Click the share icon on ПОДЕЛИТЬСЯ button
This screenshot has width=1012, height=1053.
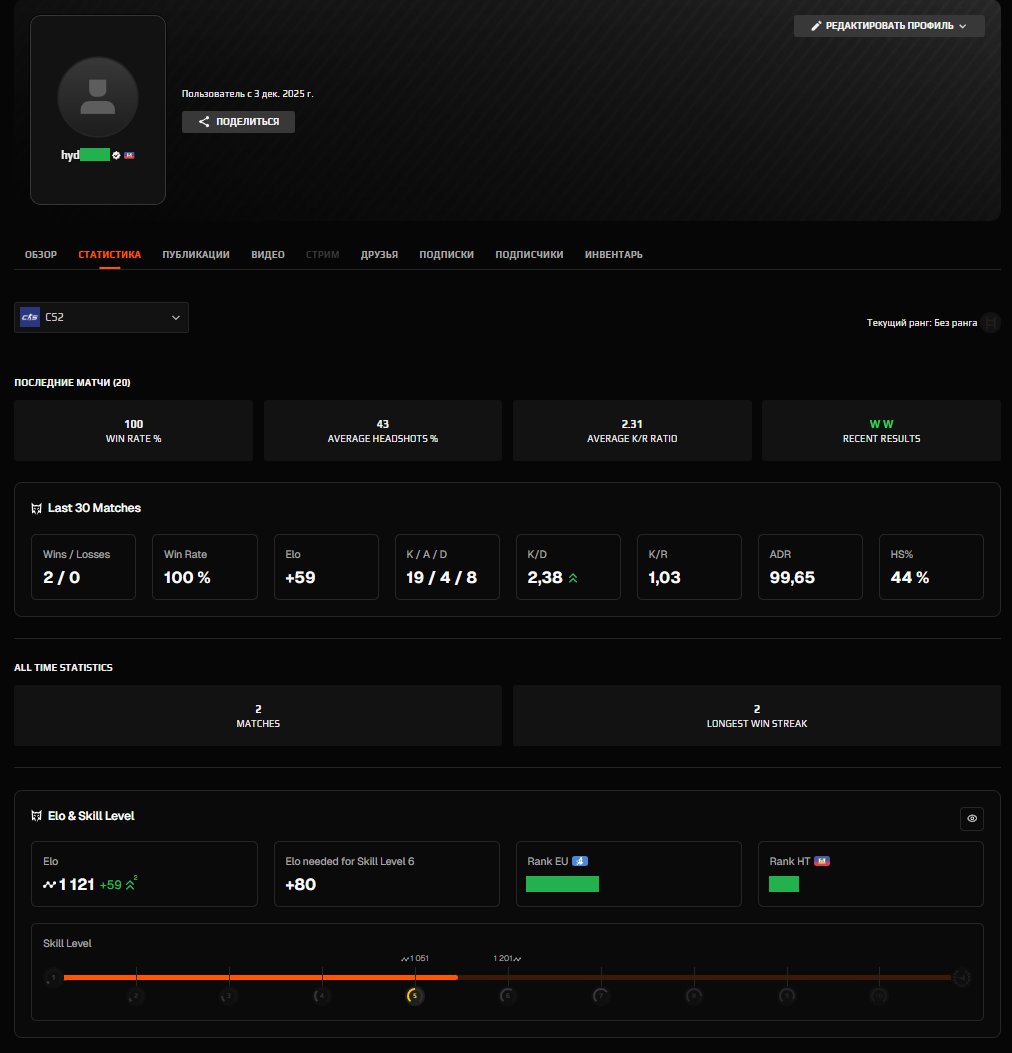tap(204, 121)
